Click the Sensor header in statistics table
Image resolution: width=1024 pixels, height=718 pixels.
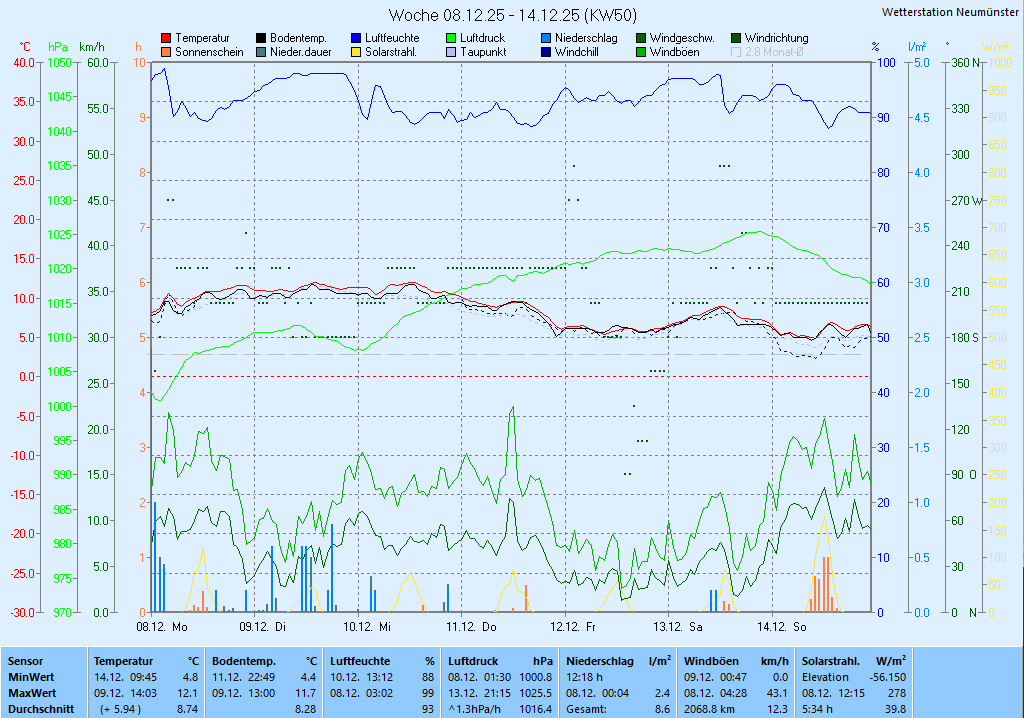point(25,661)
